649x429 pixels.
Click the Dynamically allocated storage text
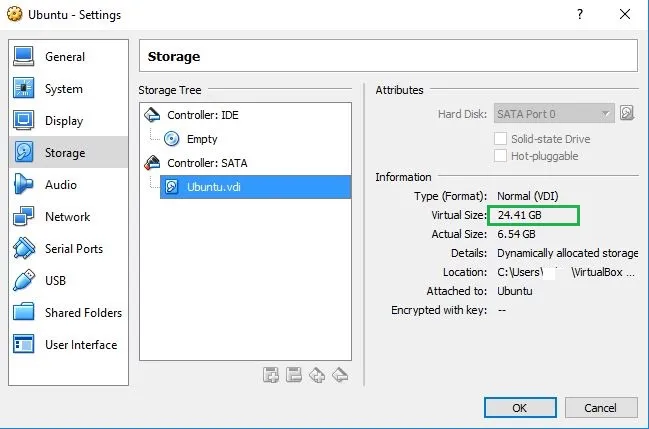point(567,253)
